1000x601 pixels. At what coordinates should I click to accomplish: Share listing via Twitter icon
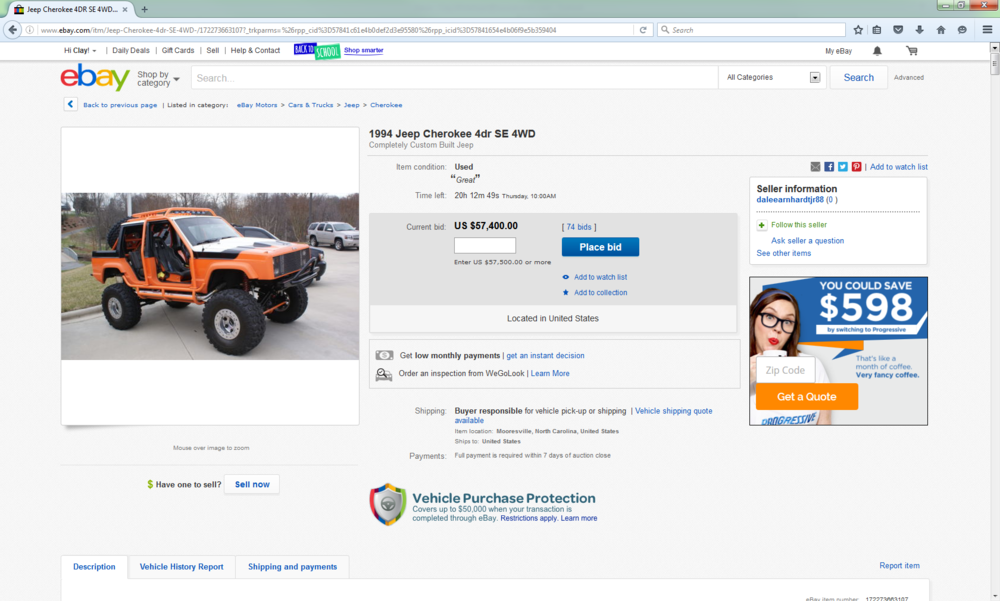(842, 167)
